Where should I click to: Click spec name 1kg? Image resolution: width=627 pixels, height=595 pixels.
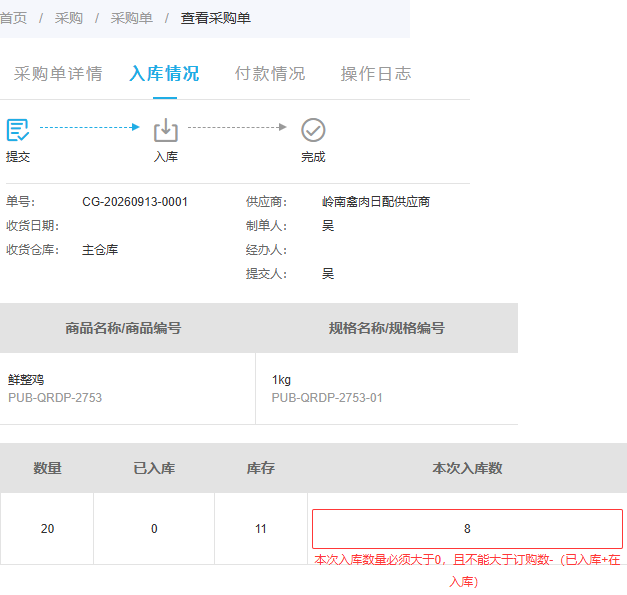click(x=282, y=379)
